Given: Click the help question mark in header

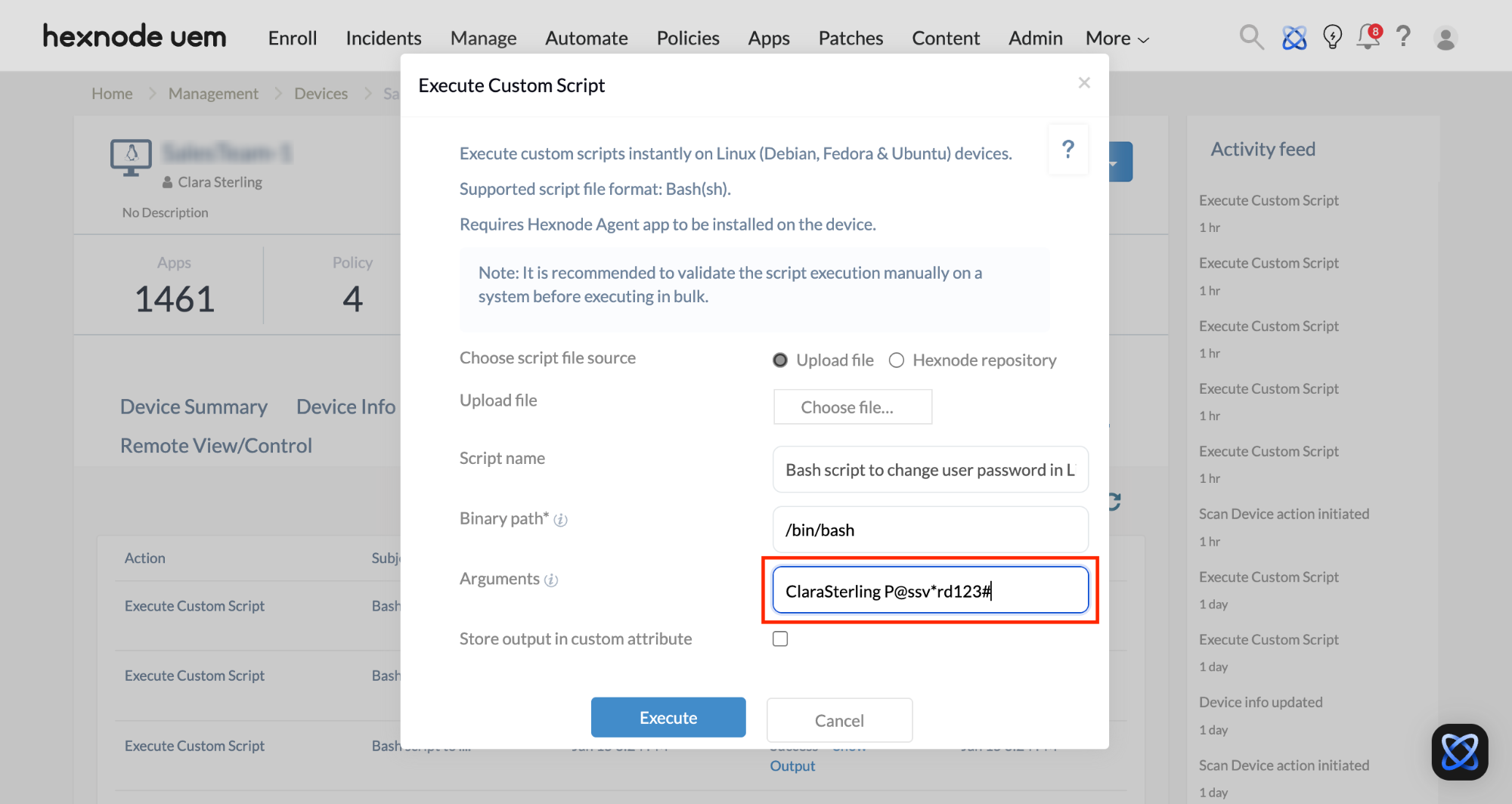Looking at the screenshot, I should click(1404, 36).
